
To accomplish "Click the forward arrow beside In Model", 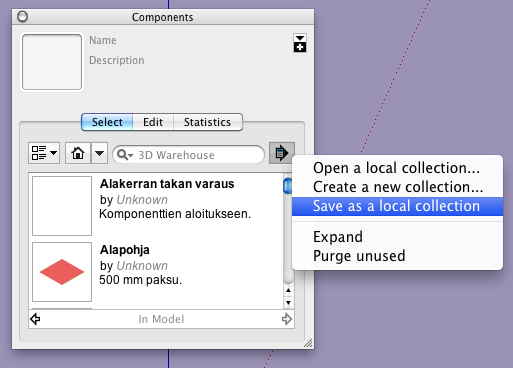I will 287,319.
